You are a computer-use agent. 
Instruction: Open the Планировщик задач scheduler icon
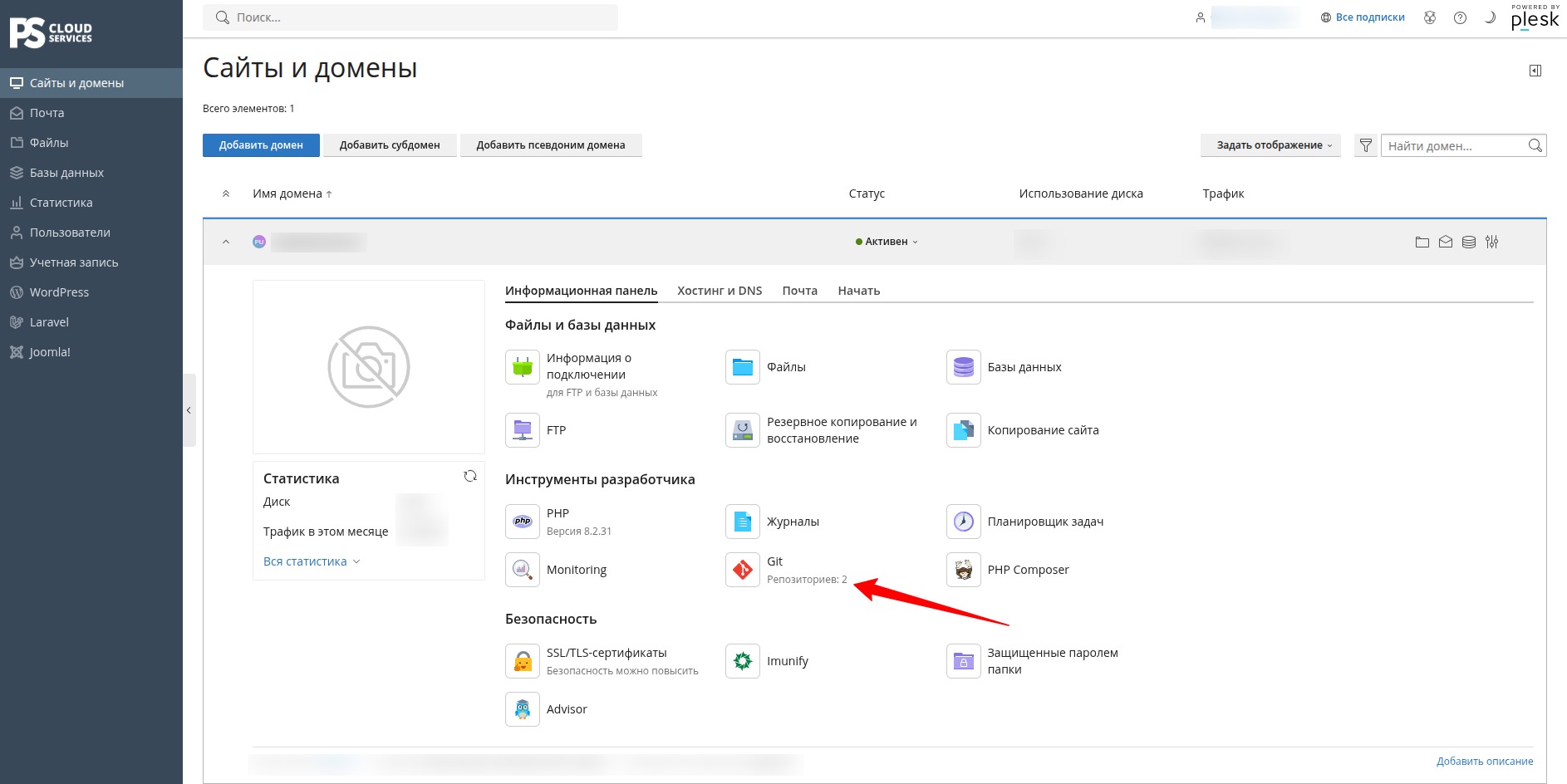964,522
